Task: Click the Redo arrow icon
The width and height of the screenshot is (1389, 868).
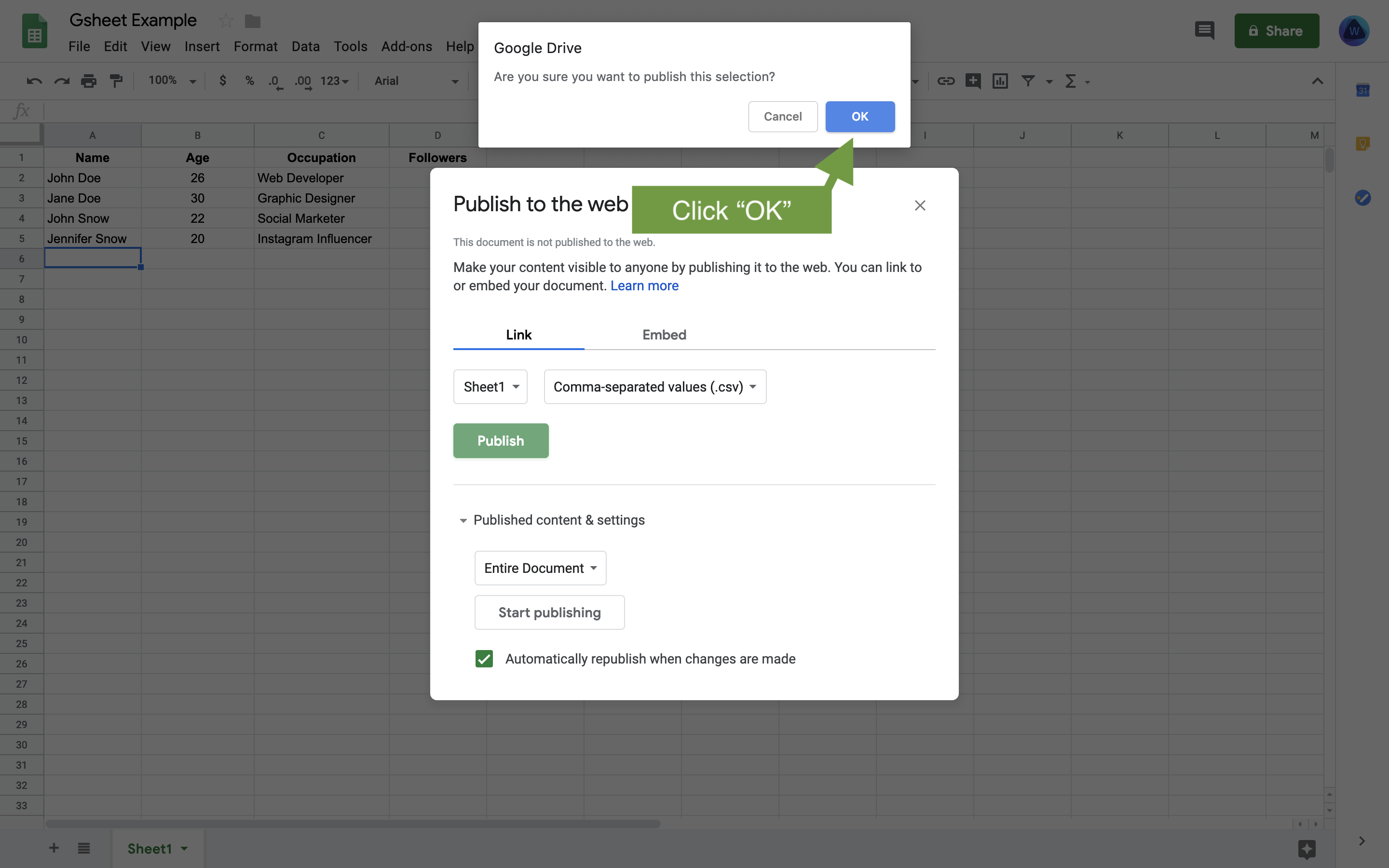Action: (62, 81)
